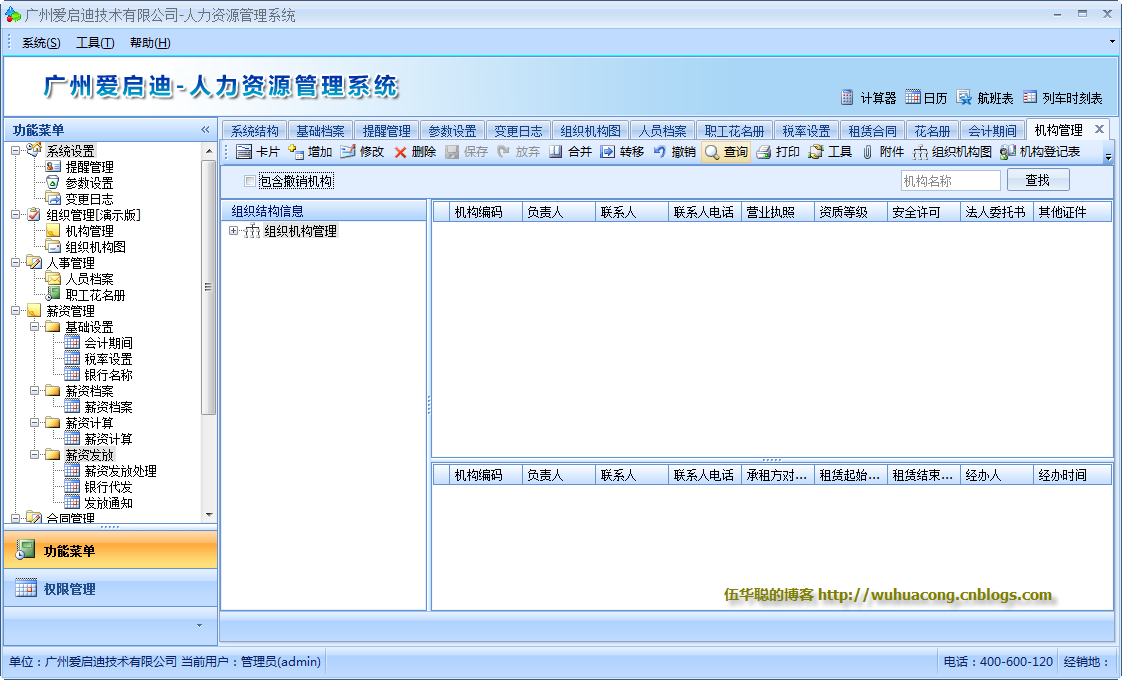Select 银行代发 in the function tree
This screenshot has width=1122, height=680.
click(x=108, y=487)
